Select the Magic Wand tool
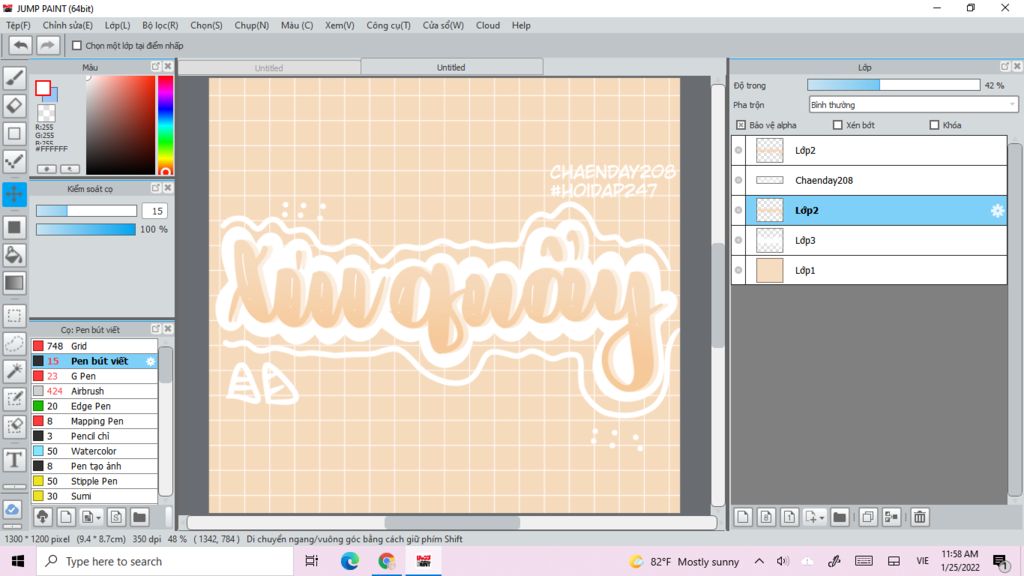This screenshot has width=1024, height=576. pyautogui.click(x=14, y=371)
